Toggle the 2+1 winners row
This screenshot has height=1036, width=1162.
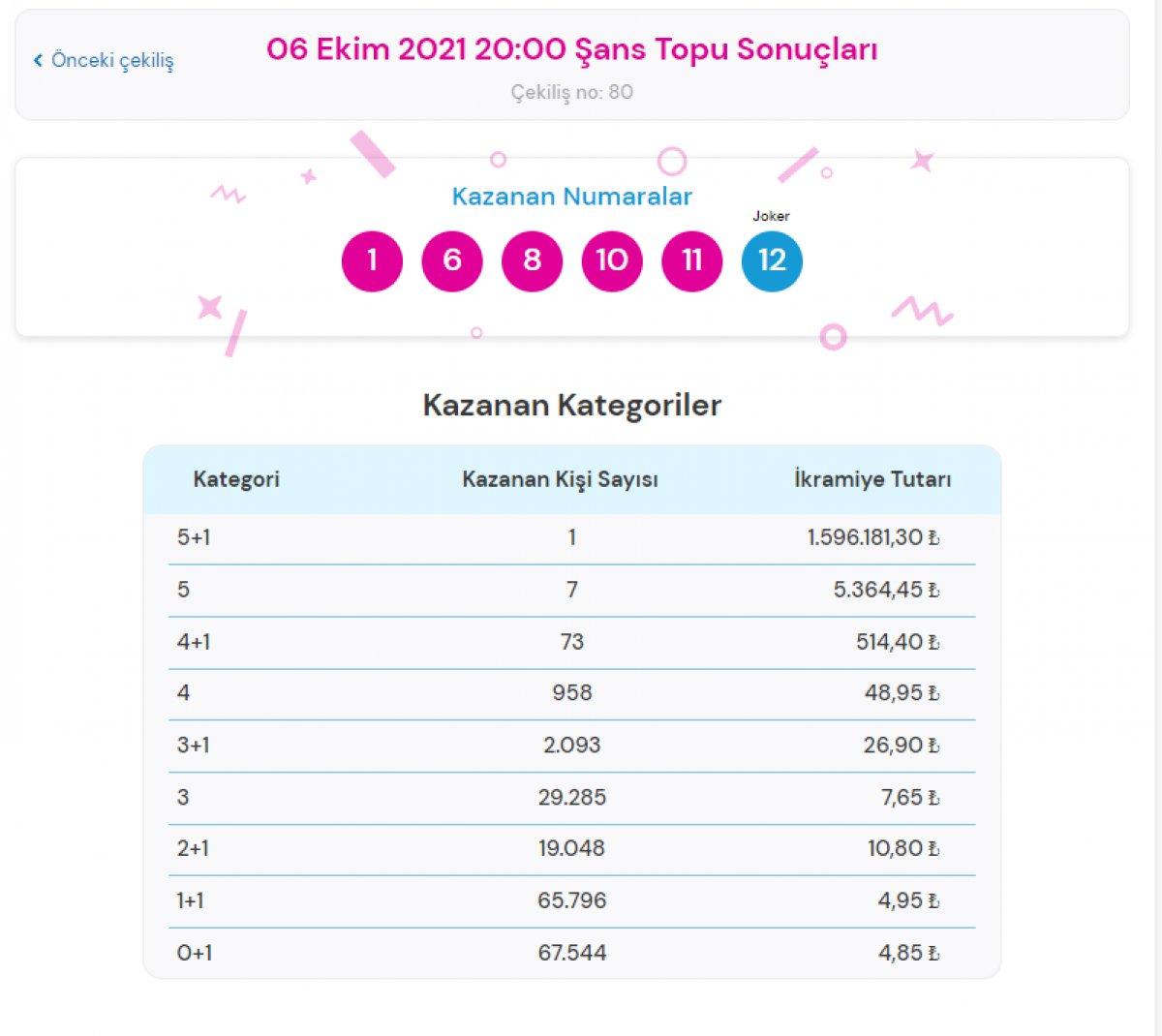(571, 849)
